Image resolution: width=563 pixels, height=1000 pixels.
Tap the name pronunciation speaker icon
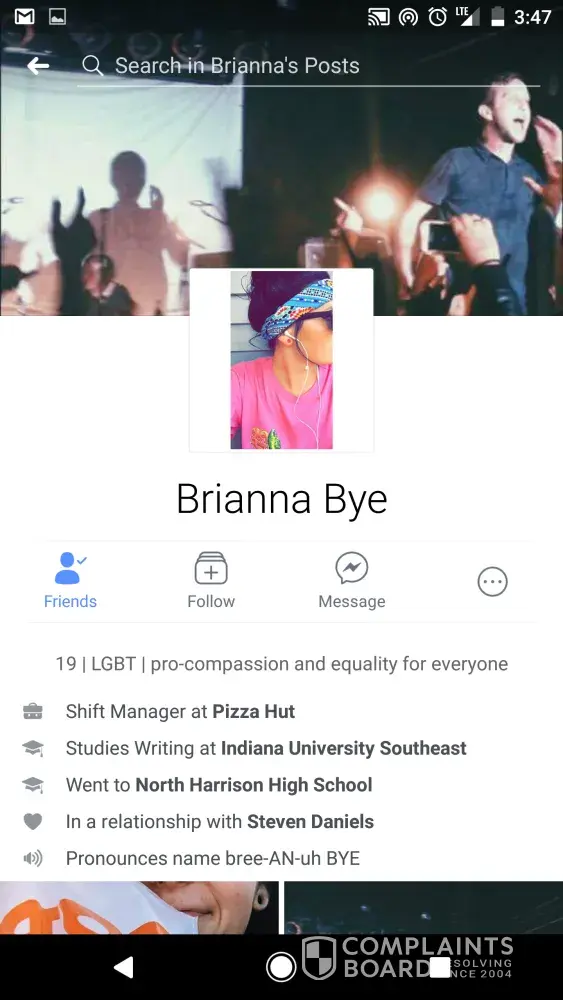click(33, 858)
